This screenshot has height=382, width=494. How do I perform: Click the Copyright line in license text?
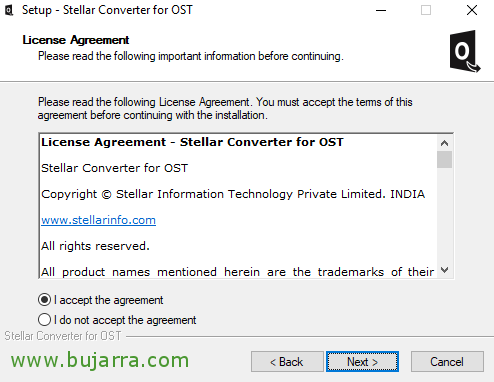[x=233, y=194]
